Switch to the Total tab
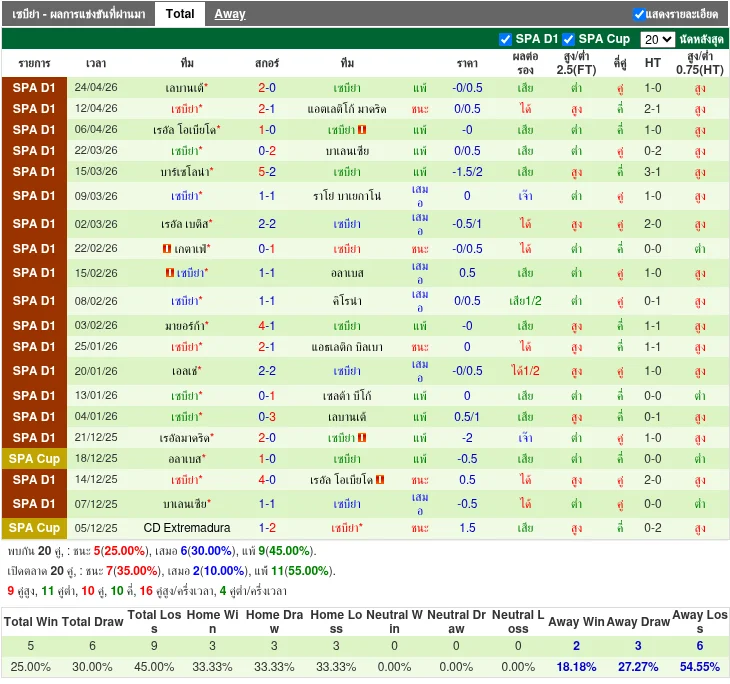This screenshot has height=684, width=730. click(x=180, y=14)
